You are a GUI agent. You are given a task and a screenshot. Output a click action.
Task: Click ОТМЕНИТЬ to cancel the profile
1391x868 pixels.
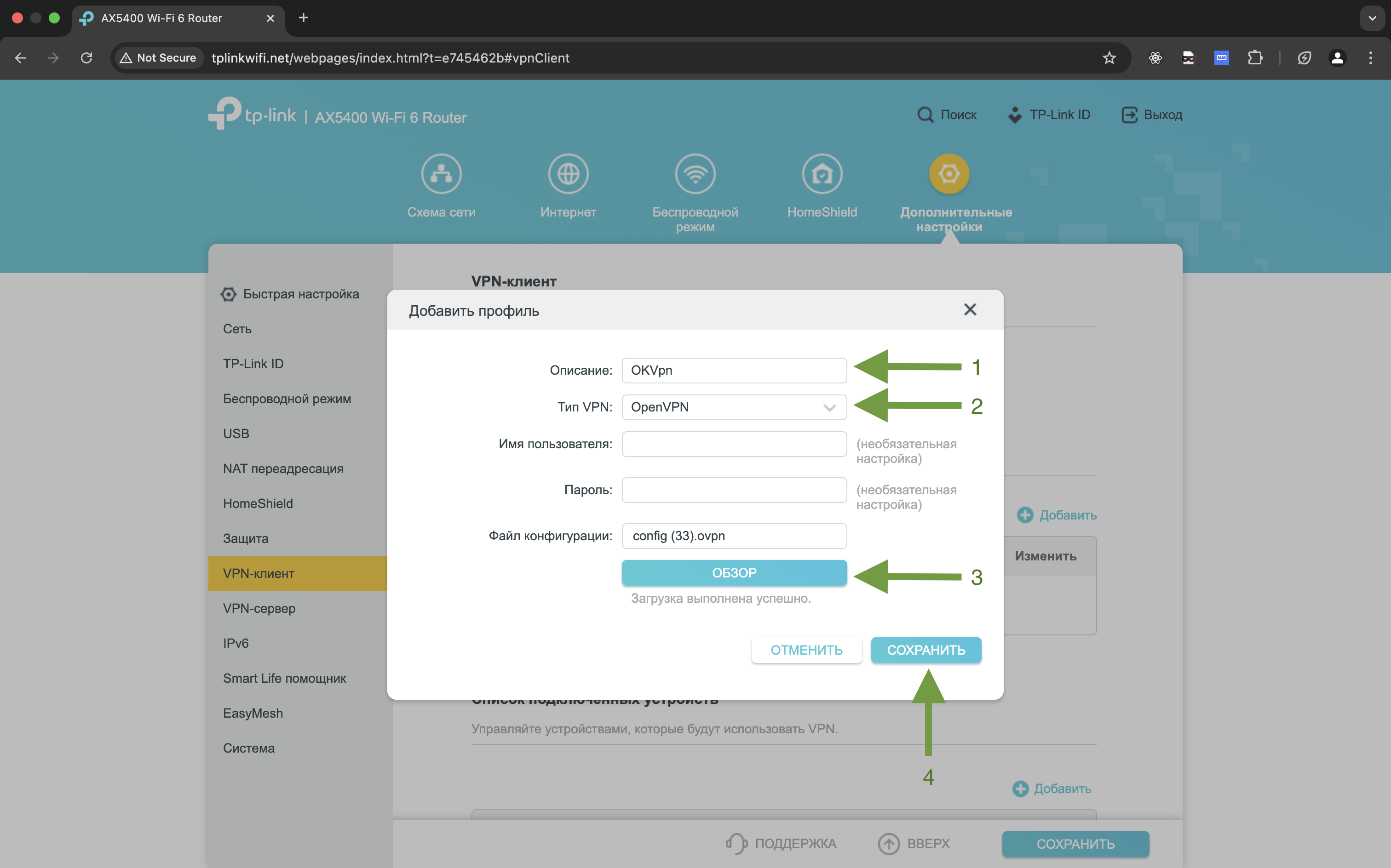click(806, 650)
